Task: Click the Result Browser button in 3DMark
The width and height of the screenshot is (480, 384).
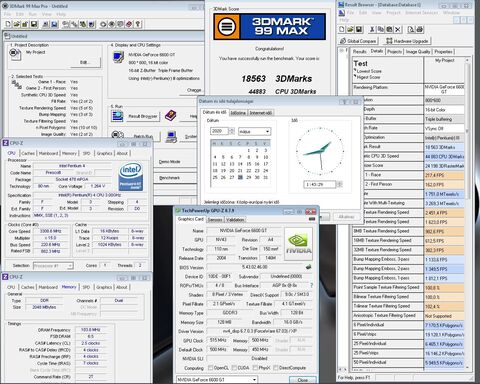Action: (x=143, y=116)
